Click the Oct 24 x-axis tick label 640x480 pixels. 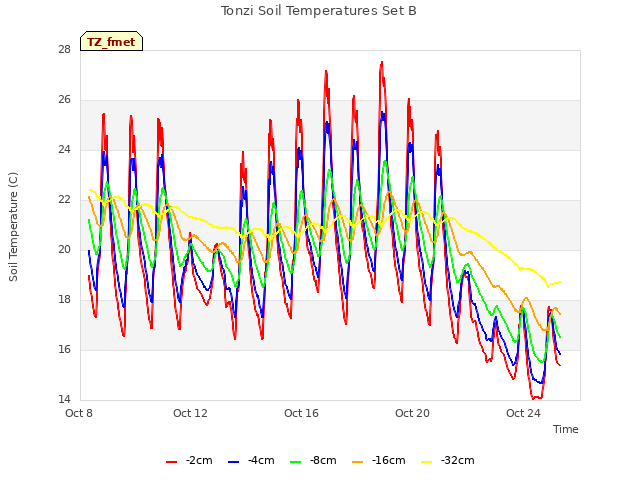524,413
